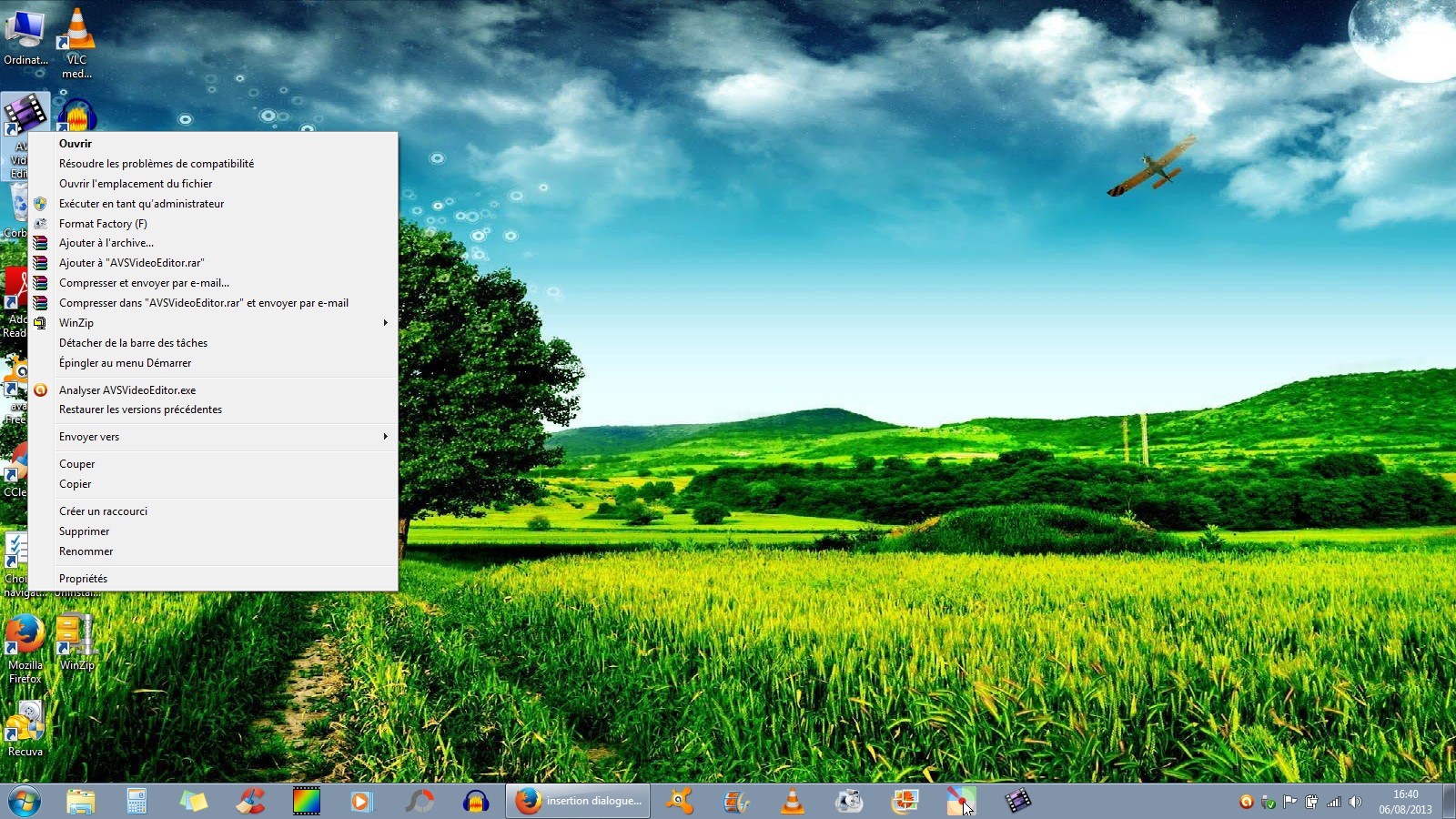The height and width of the screenshot is (819, 1456).
Task: Open the Action Center flag tray icon
Action: coord(1289,802)
